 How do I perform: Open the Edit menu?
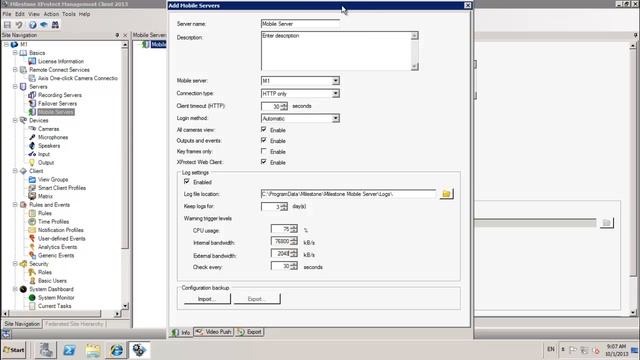[20, 14]
